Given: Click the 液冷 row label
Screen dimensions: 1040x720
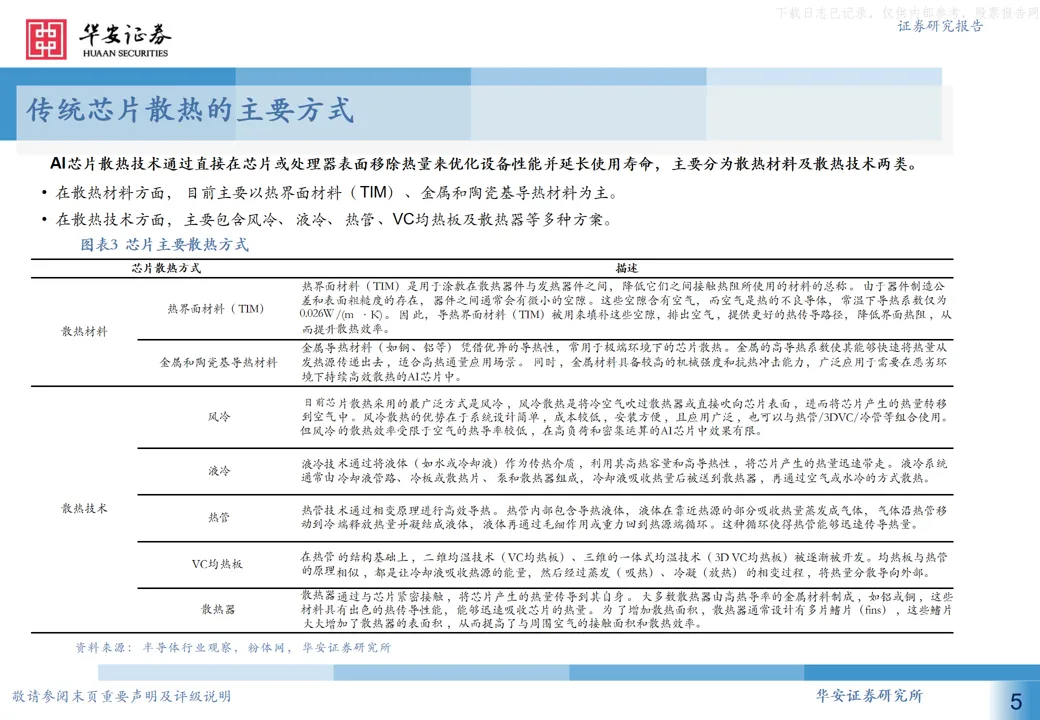Looking at the screenshot, I should coord(219,471).
